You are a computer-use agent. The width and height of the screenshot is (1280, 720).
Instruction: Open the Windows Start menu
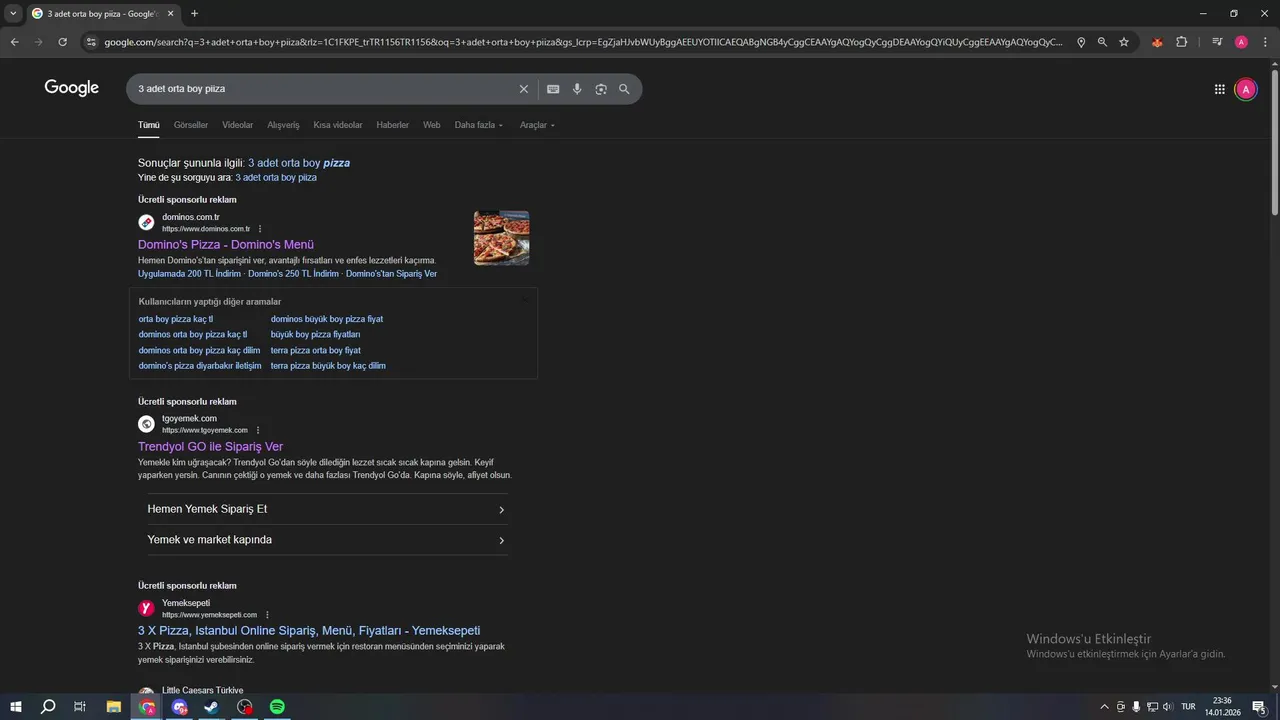click(x=16, y=707)
